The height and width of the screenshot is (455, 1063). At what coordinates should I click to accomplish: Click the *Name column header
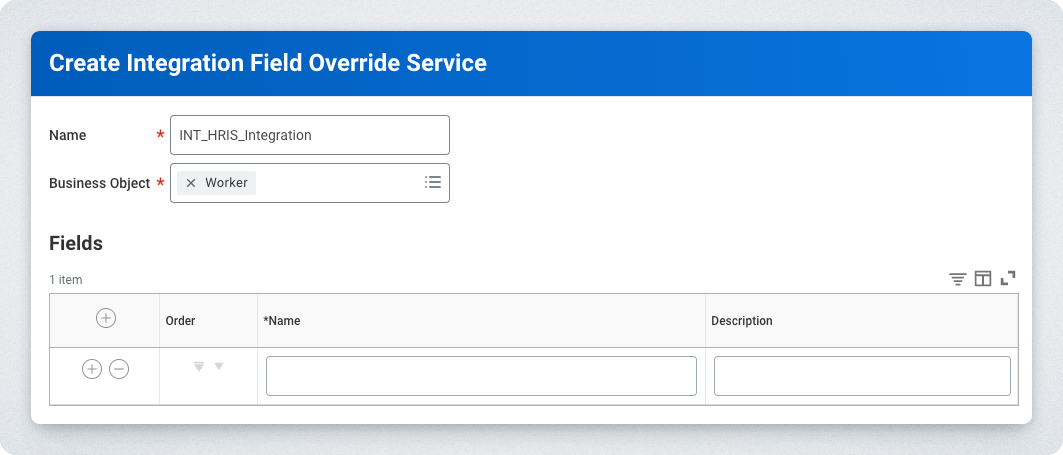pyautogui.click(x=282, y=321)
